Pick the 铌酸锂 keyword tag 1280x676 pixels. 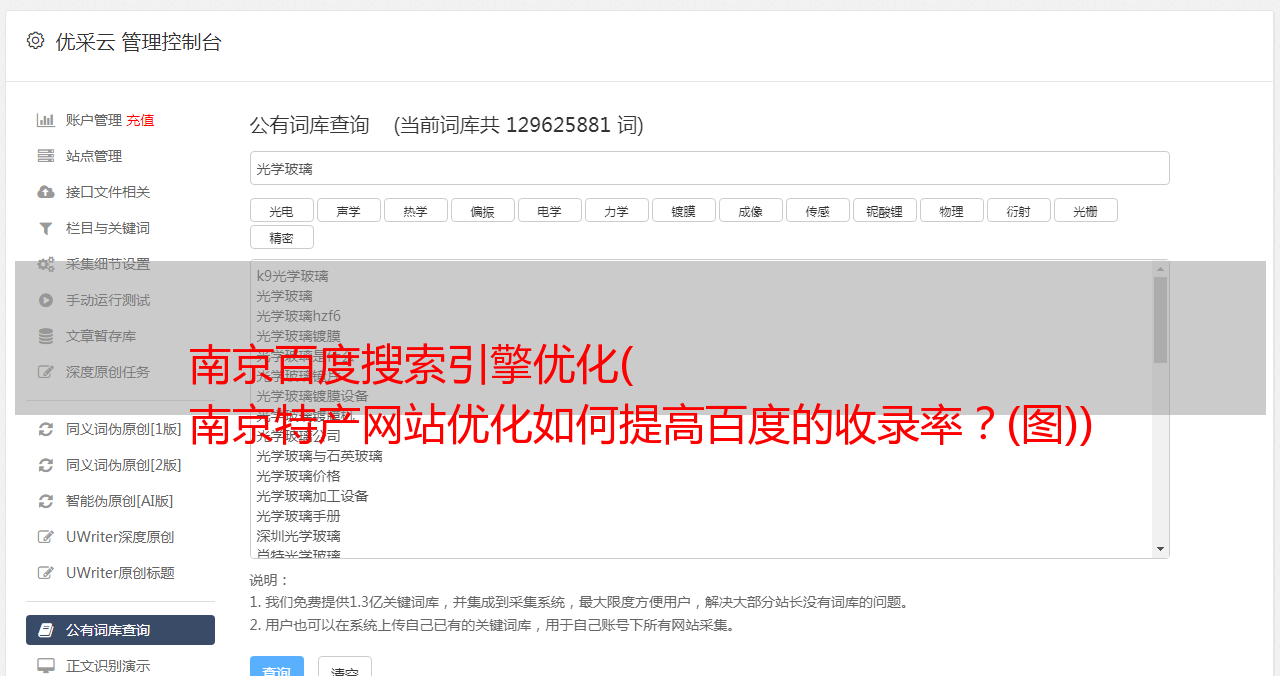[885, 210]
